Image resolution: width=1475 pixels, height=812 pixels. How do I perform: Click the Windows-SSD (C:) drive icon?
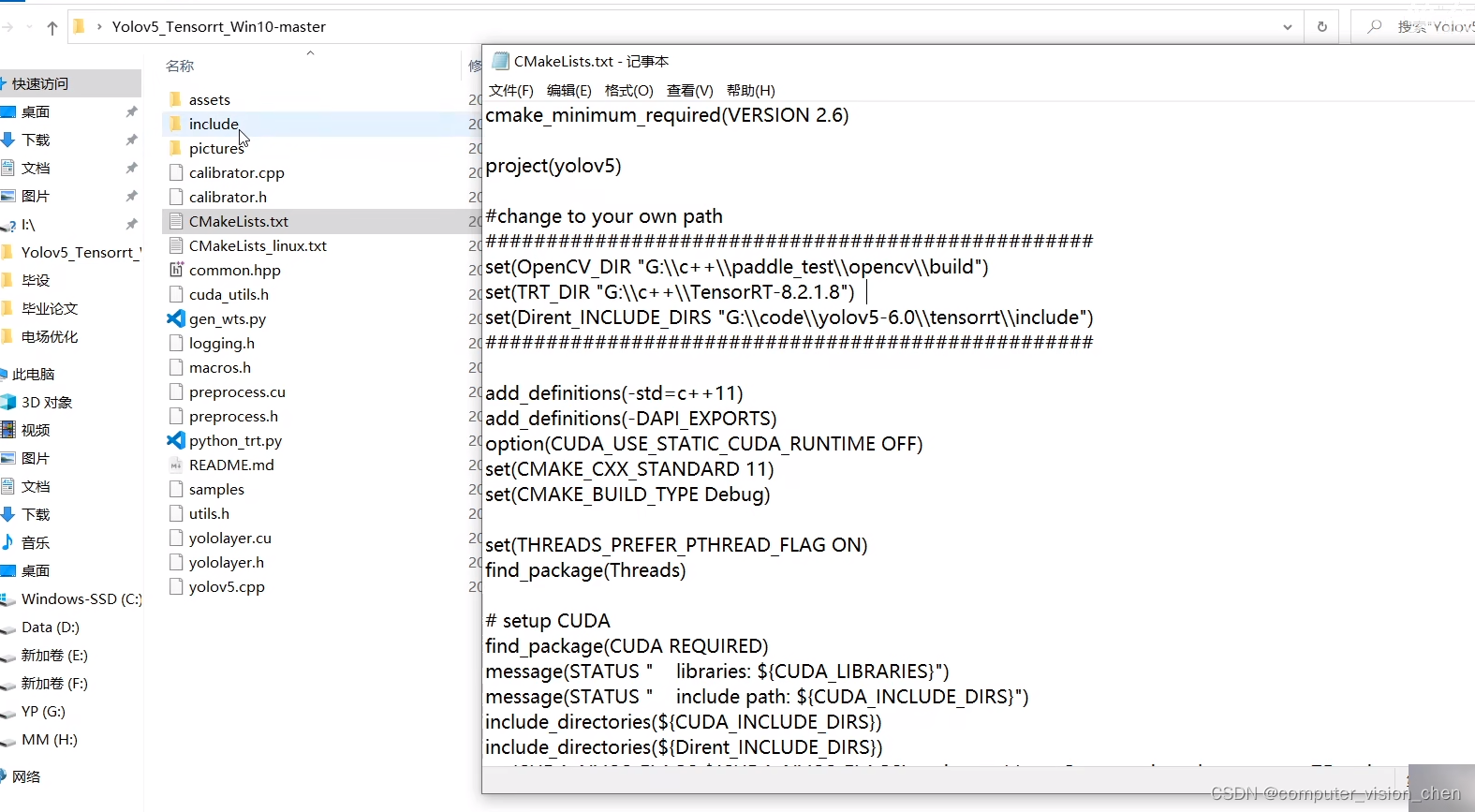coord(8,598)
